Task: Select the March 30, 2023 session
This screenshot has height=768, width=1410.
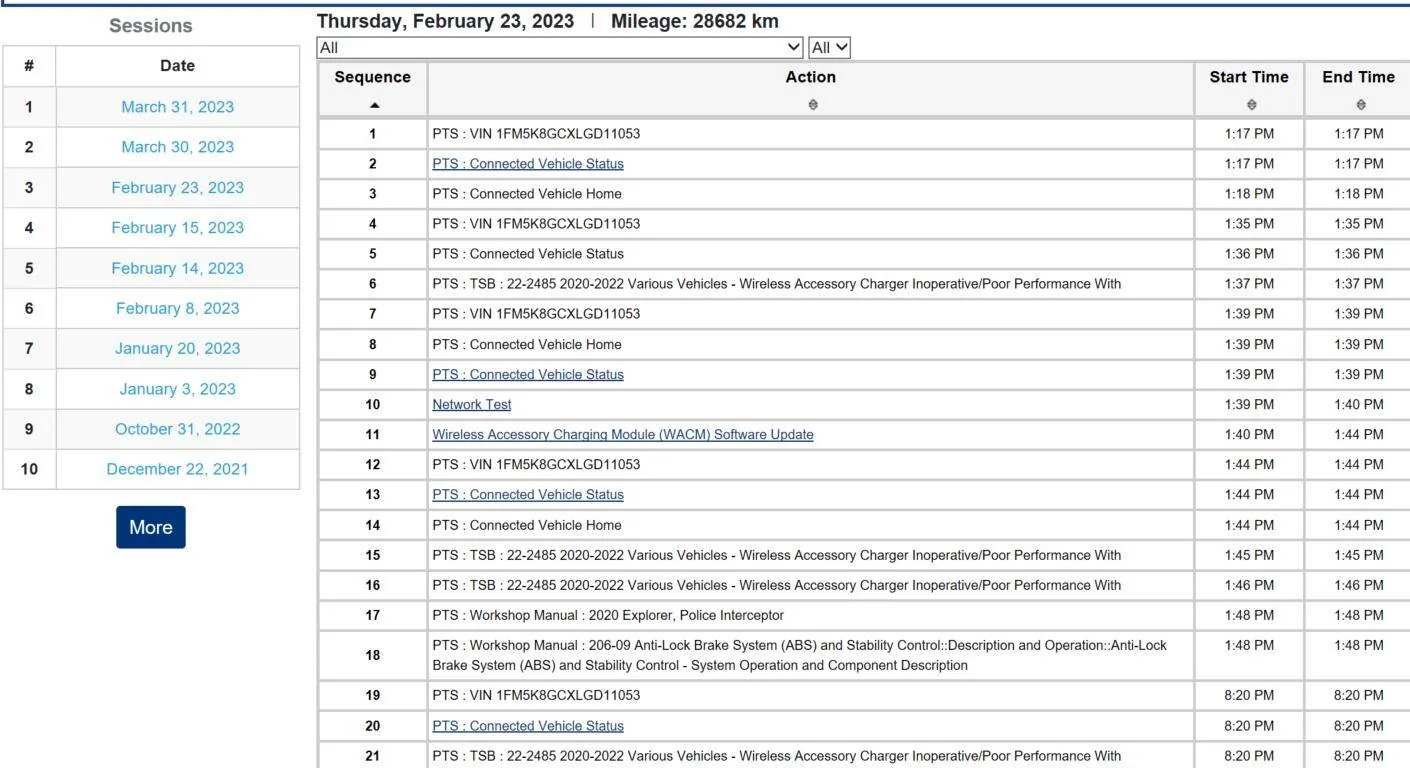Action: coord(177,147)
